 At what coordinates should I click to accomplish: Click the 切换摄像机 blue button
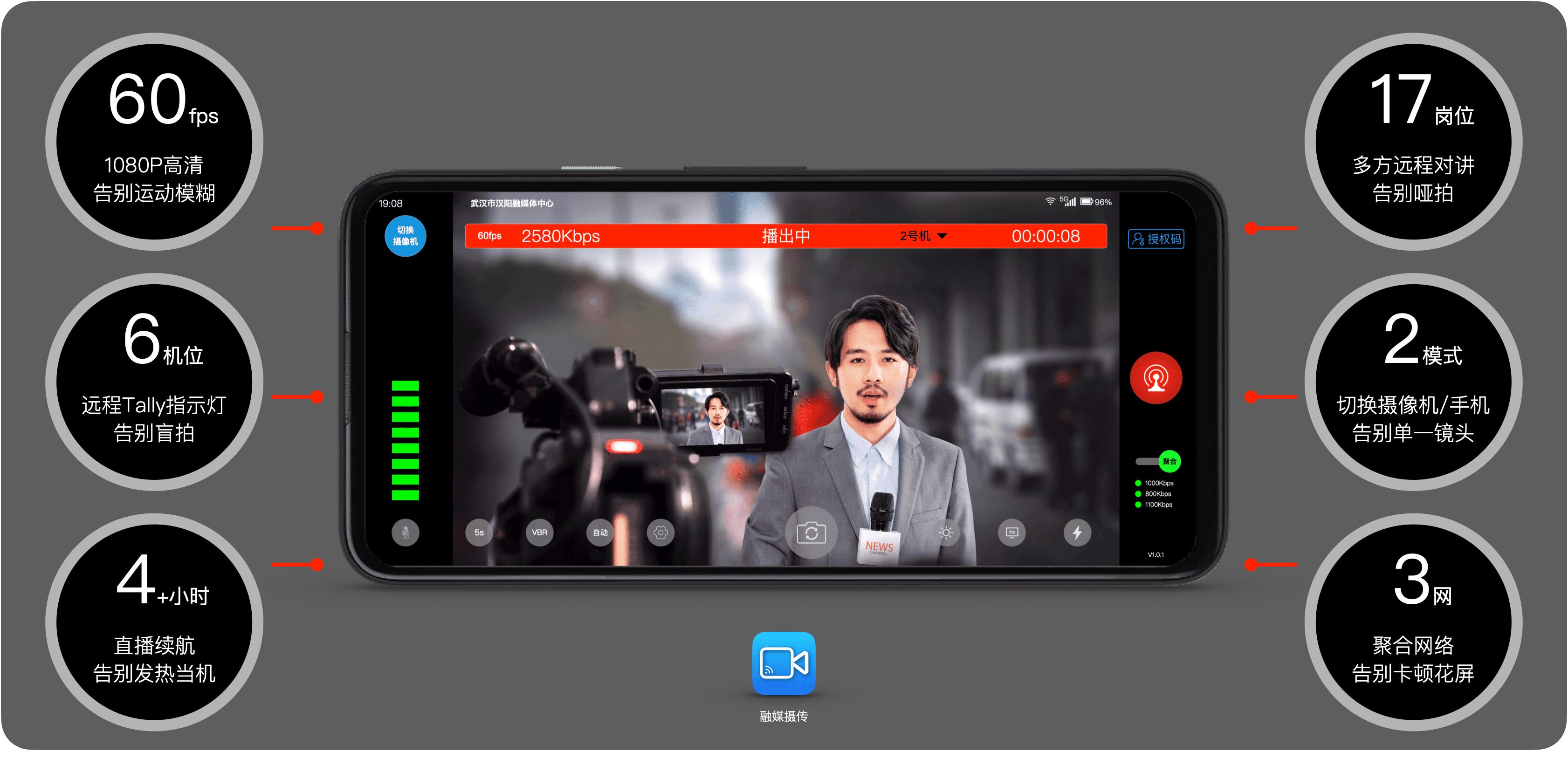[x=406, y=236]
